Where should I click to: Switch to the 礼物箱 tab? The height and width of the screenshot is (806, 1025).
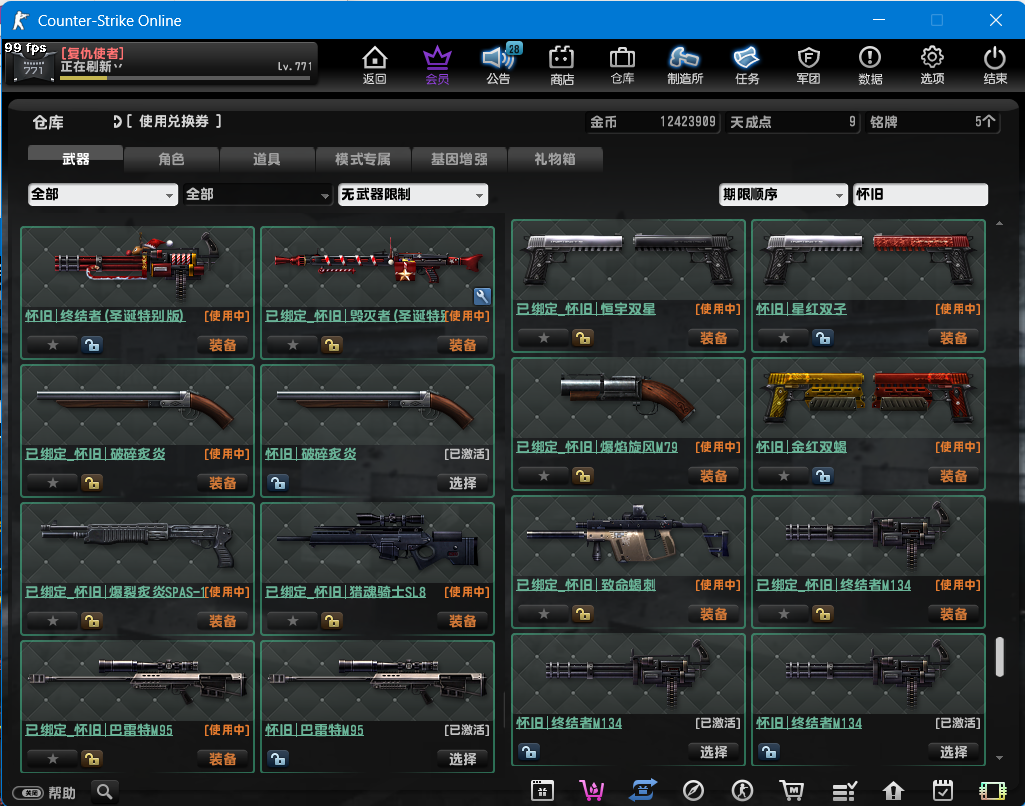pos(554,159)
